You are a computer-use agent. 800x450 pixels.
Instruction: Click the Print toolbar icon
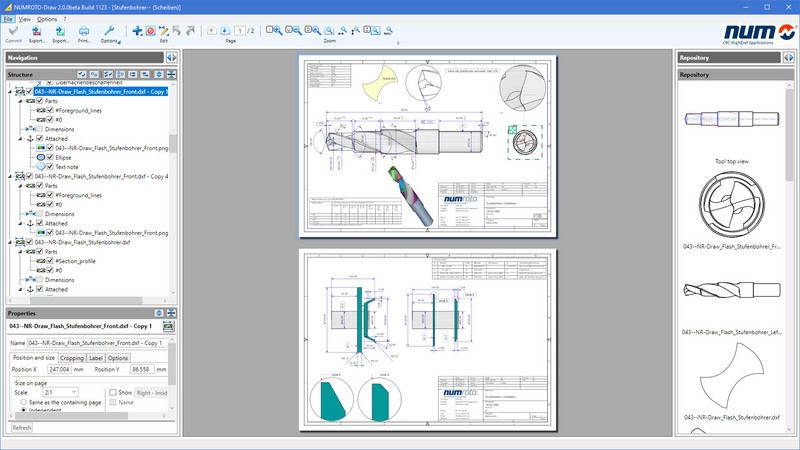(x=83, y=33)
